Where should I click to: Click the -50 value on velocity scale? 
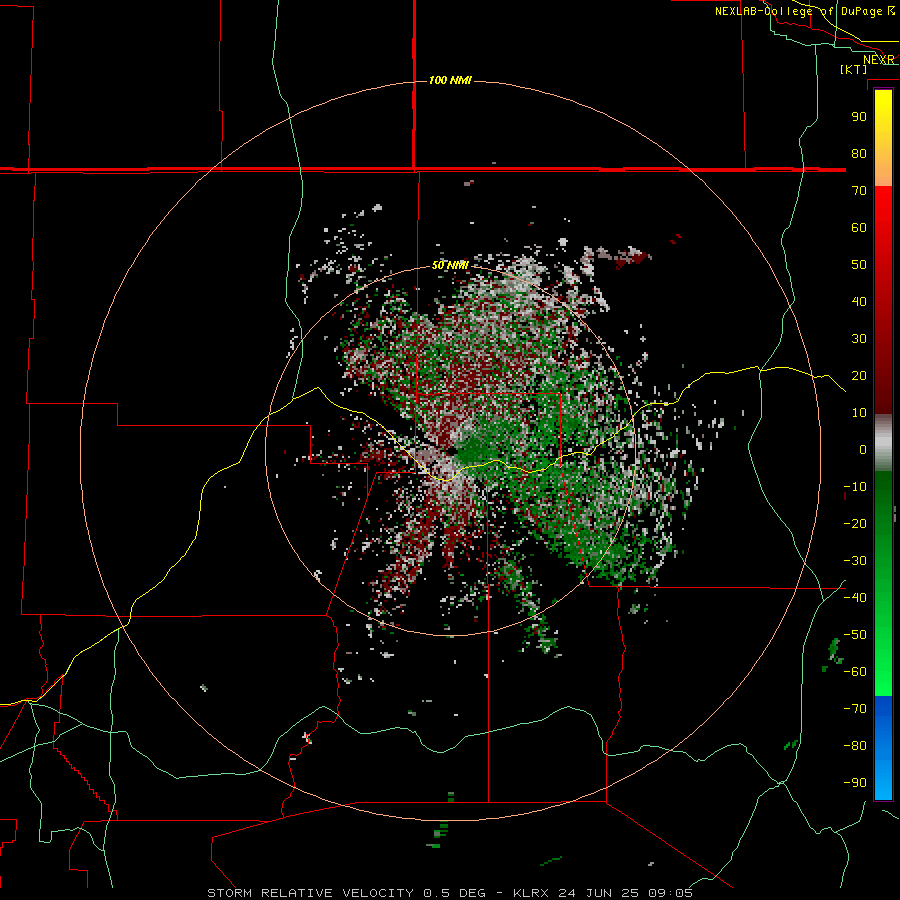(855, 635)
